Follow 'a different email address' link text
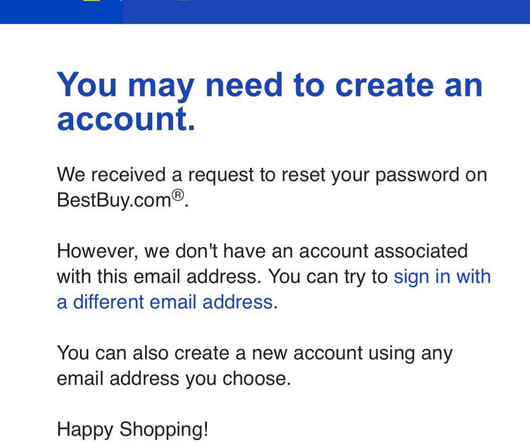 (165, 302)
